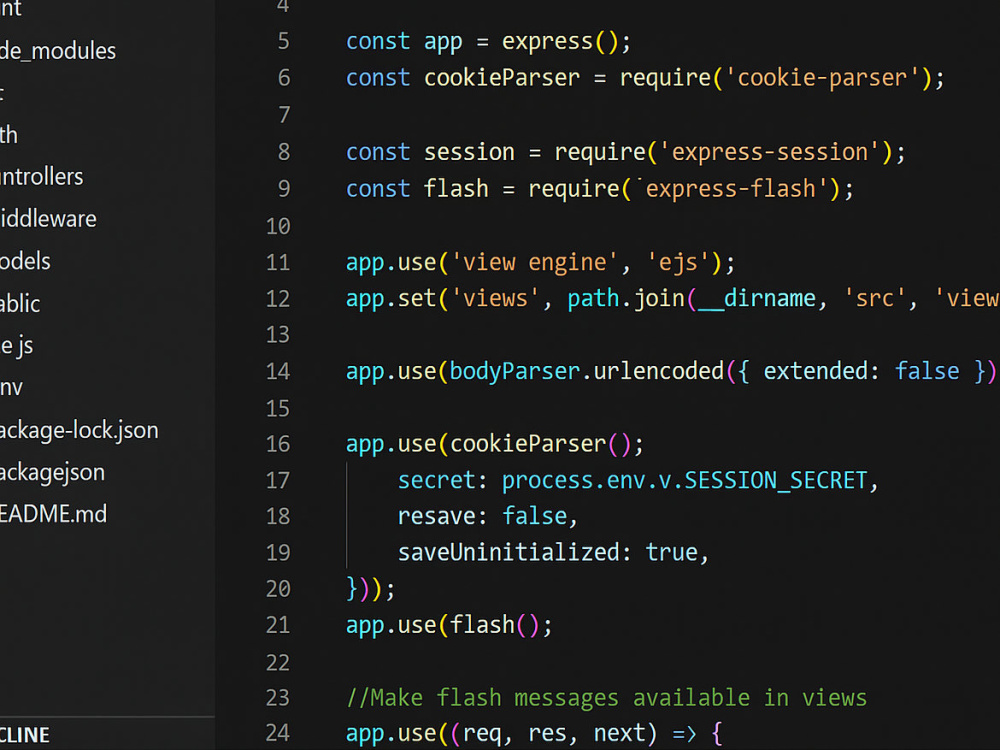This screenshot has width=1000, height=750.
Task: Open package-lock.json file
Action: pyautogui.click(x=79, y=430)
